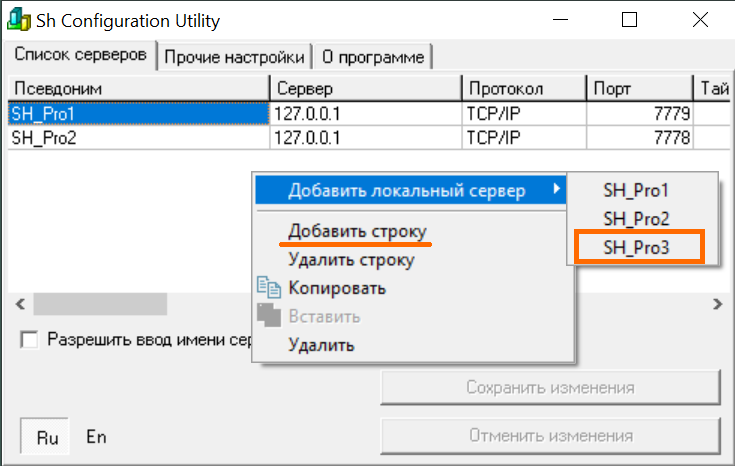This screenshot has width=735, height=466.
Task: Click the Sh Configuration Utility title bar icon
Action: click(19, 20)
